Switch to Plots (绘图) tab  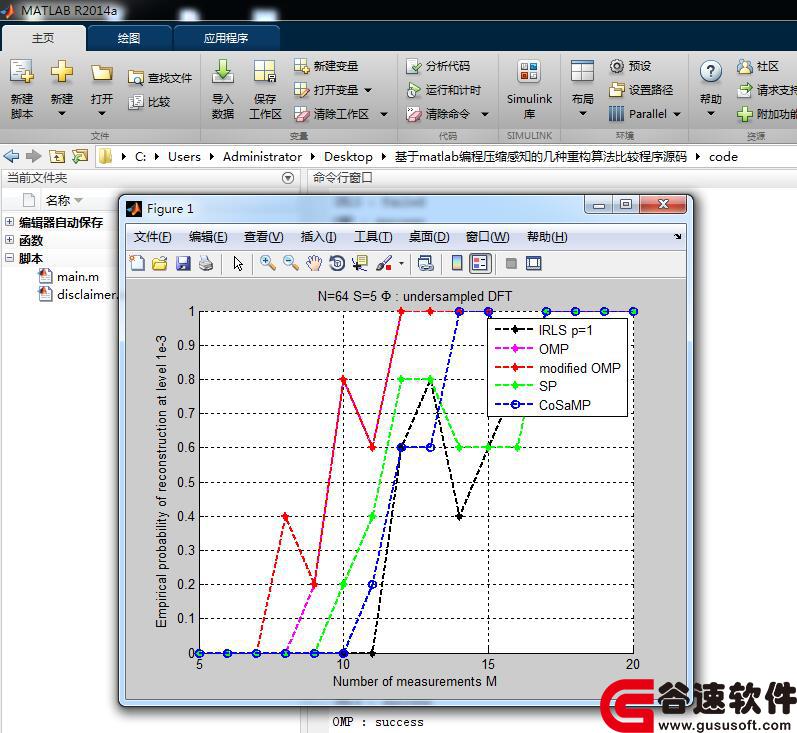pos(129,38)
